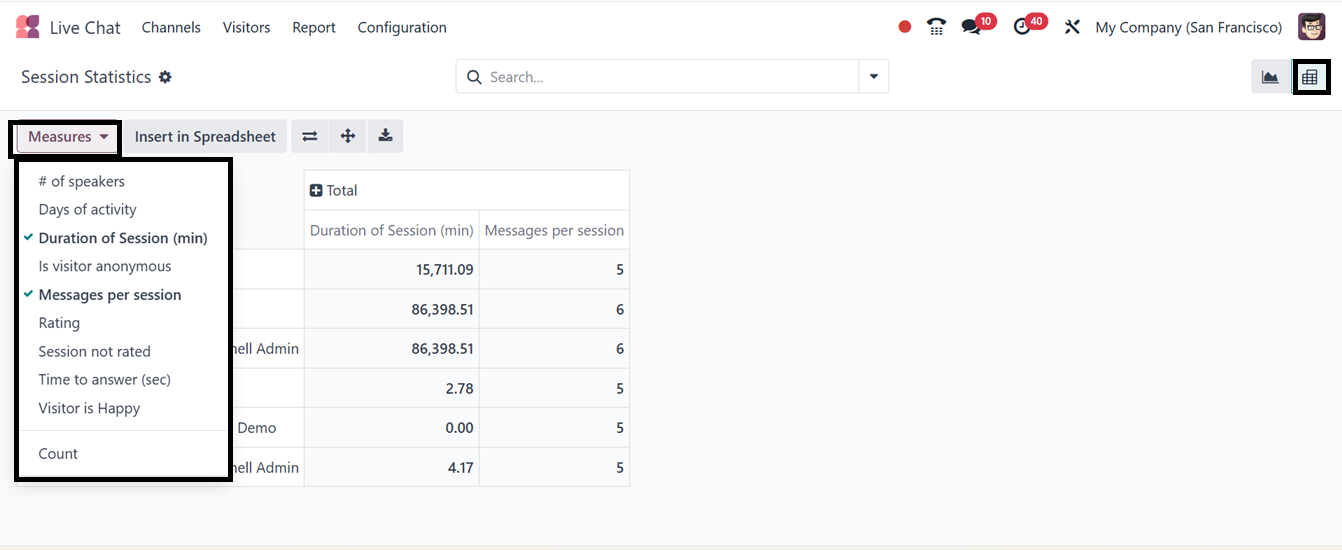Open the activities clock icon
1342x550 pixels.
pyautogui.click(x=1022, y=27)
